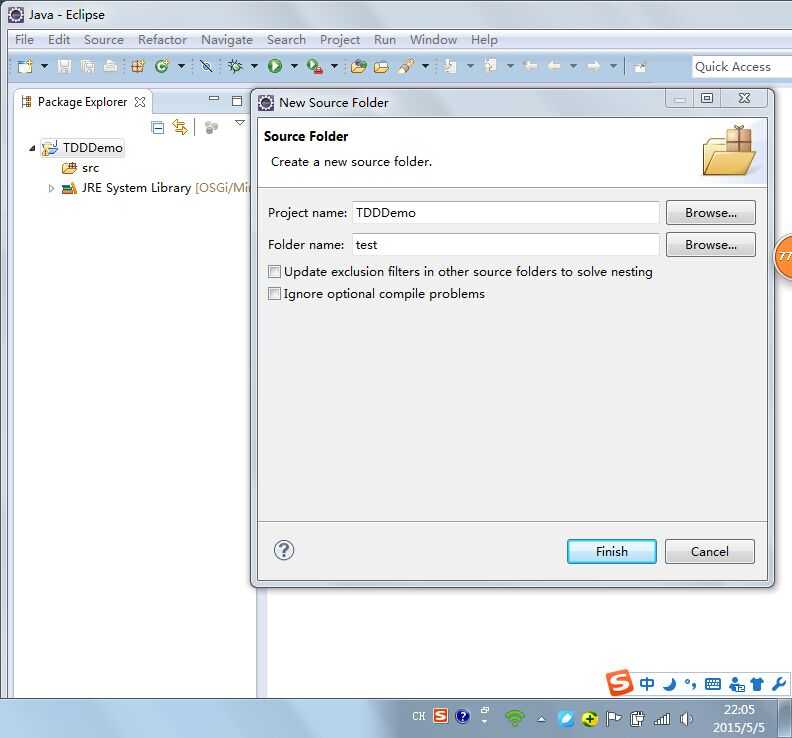This screenshot has height=738, width=792.
Task: Open the New Java Class dropdown arrow
Action: pos(181,66)
